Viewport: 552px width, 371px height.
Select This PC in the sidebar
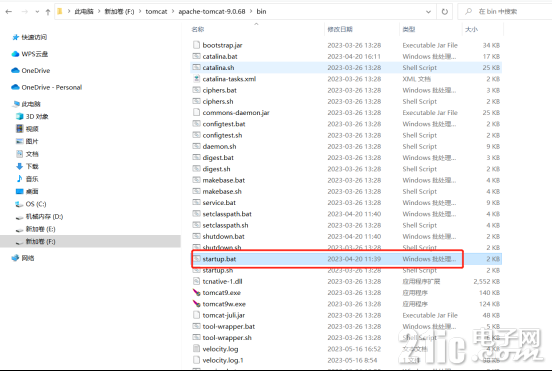pyautogui.click(x=27, y=104)
